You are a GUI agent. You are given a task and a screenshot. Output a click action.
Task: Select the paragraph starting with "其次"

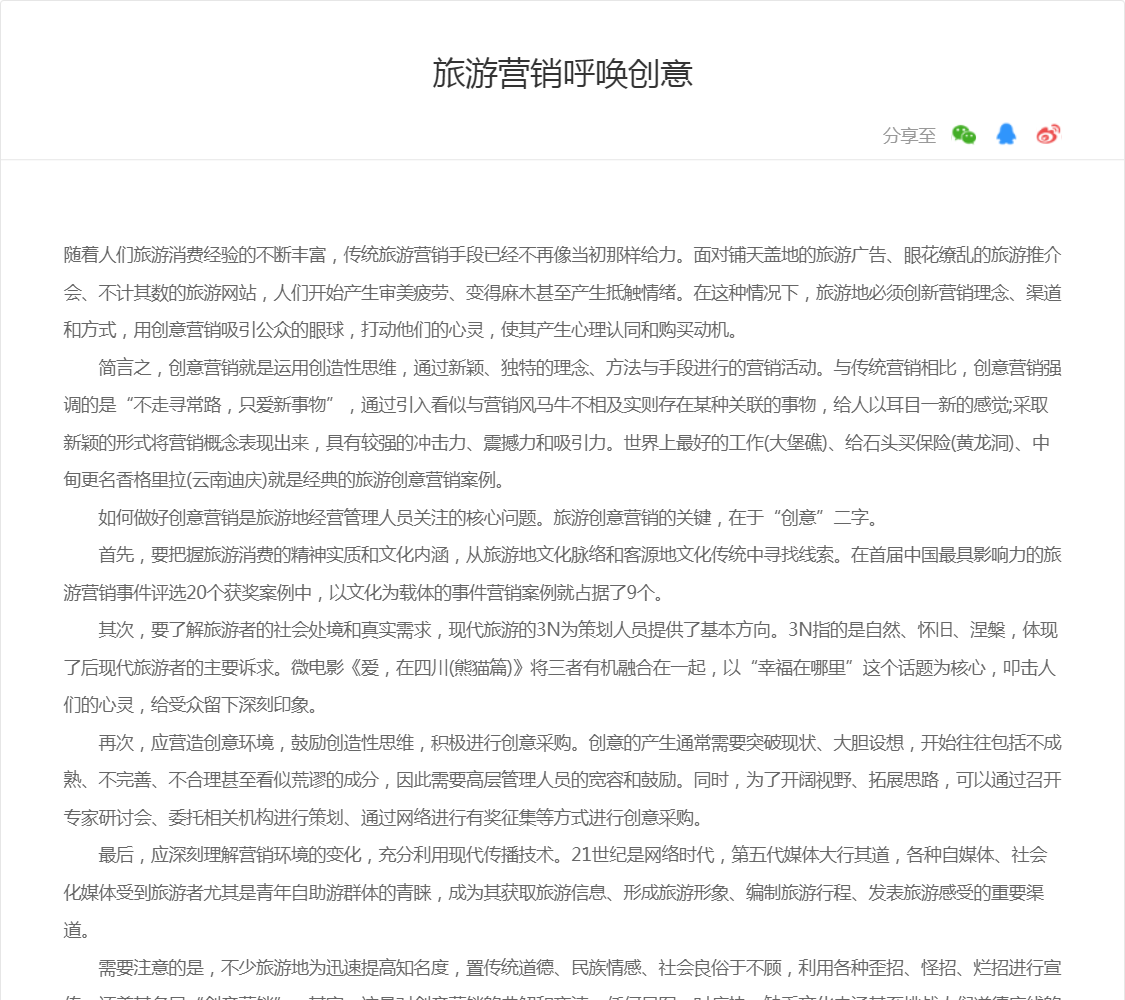click(562, 667)
